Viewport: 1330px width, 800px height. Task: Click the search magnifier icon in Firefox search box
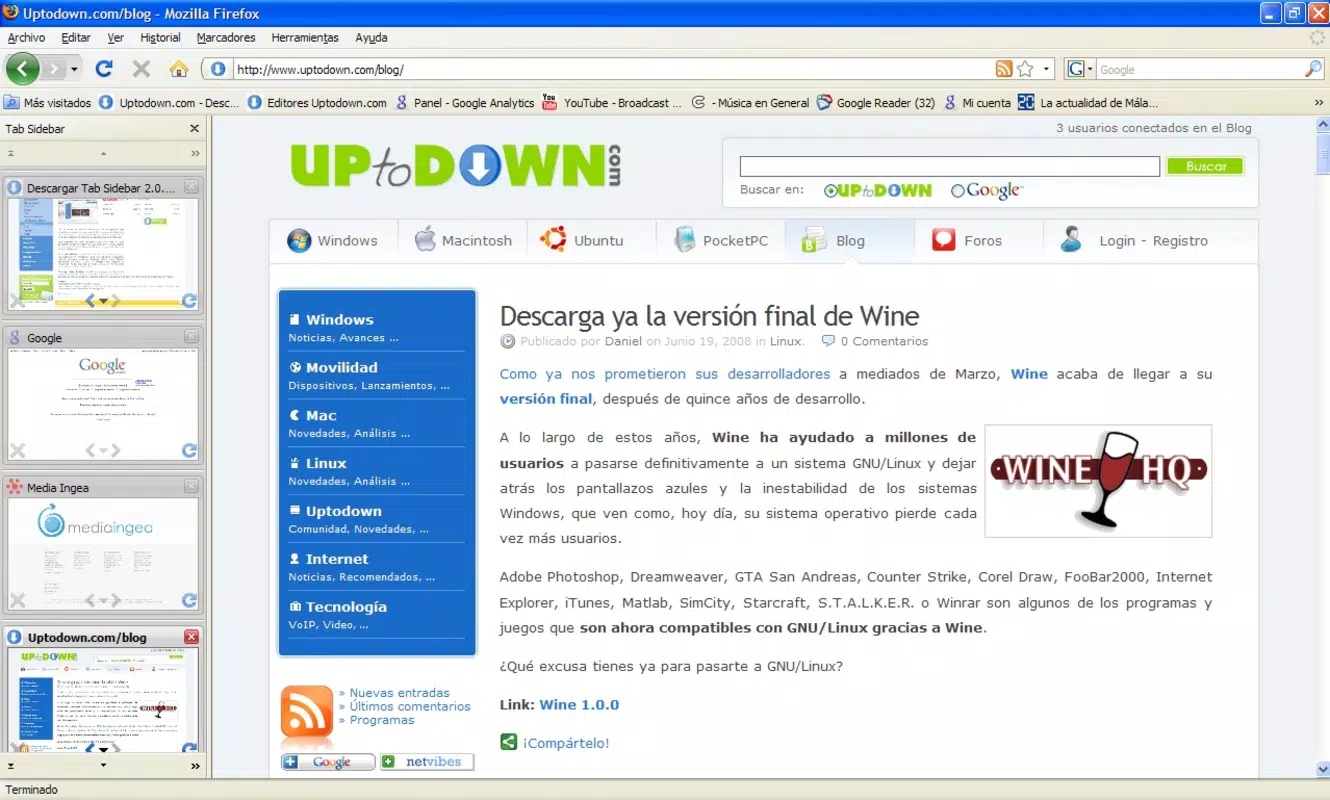pyautogui.click(x=1313, y=69)
